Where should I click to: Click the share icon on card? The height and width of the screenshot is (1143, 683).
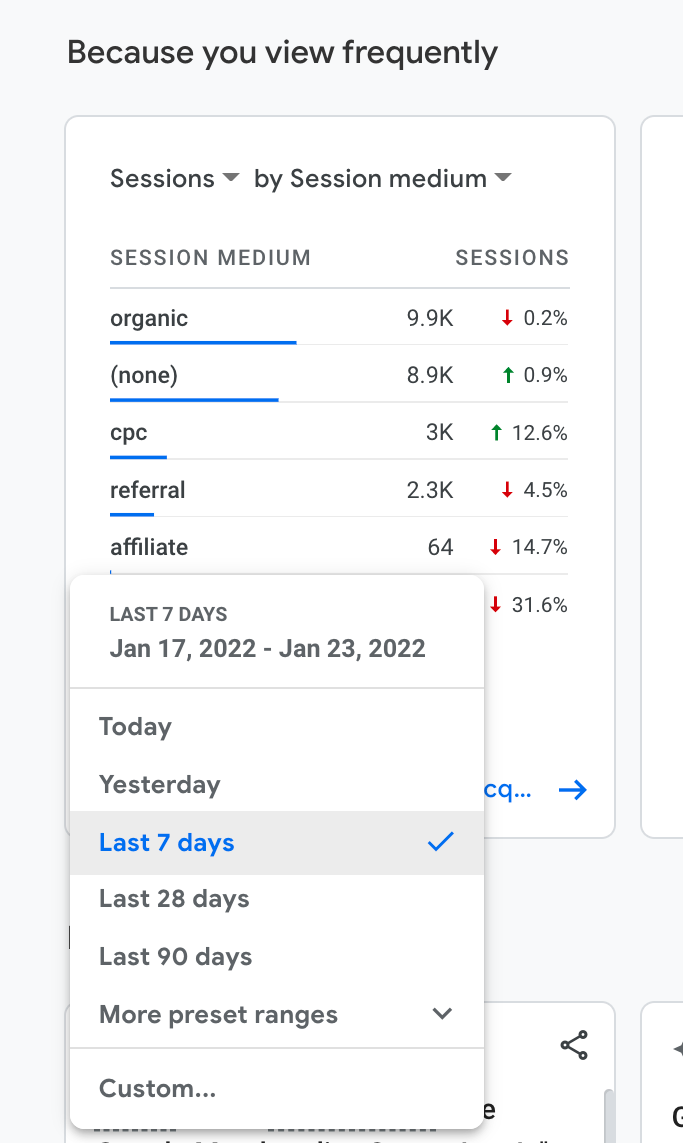(x=574, y=1047)
